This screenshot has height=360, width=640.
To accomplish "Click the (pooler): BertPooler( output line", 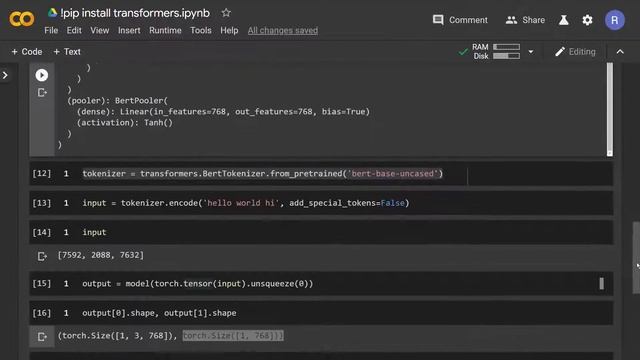I will [118, 100].
